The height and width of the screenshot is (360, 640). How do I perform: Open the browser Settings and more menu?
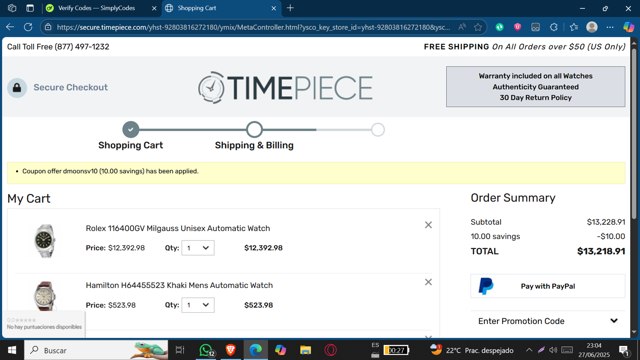(610, 27)
